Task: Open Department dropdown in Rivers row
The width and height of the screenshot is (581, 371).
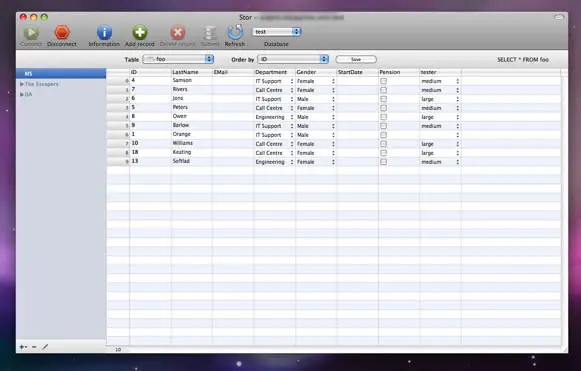Action: coord(274,90)
